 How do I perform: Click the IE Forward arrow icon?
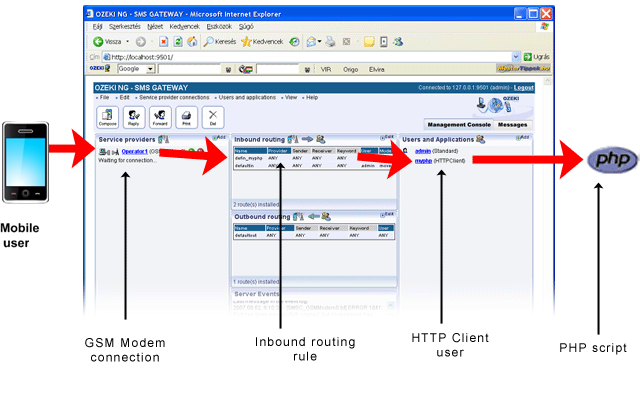pos(141,42)
